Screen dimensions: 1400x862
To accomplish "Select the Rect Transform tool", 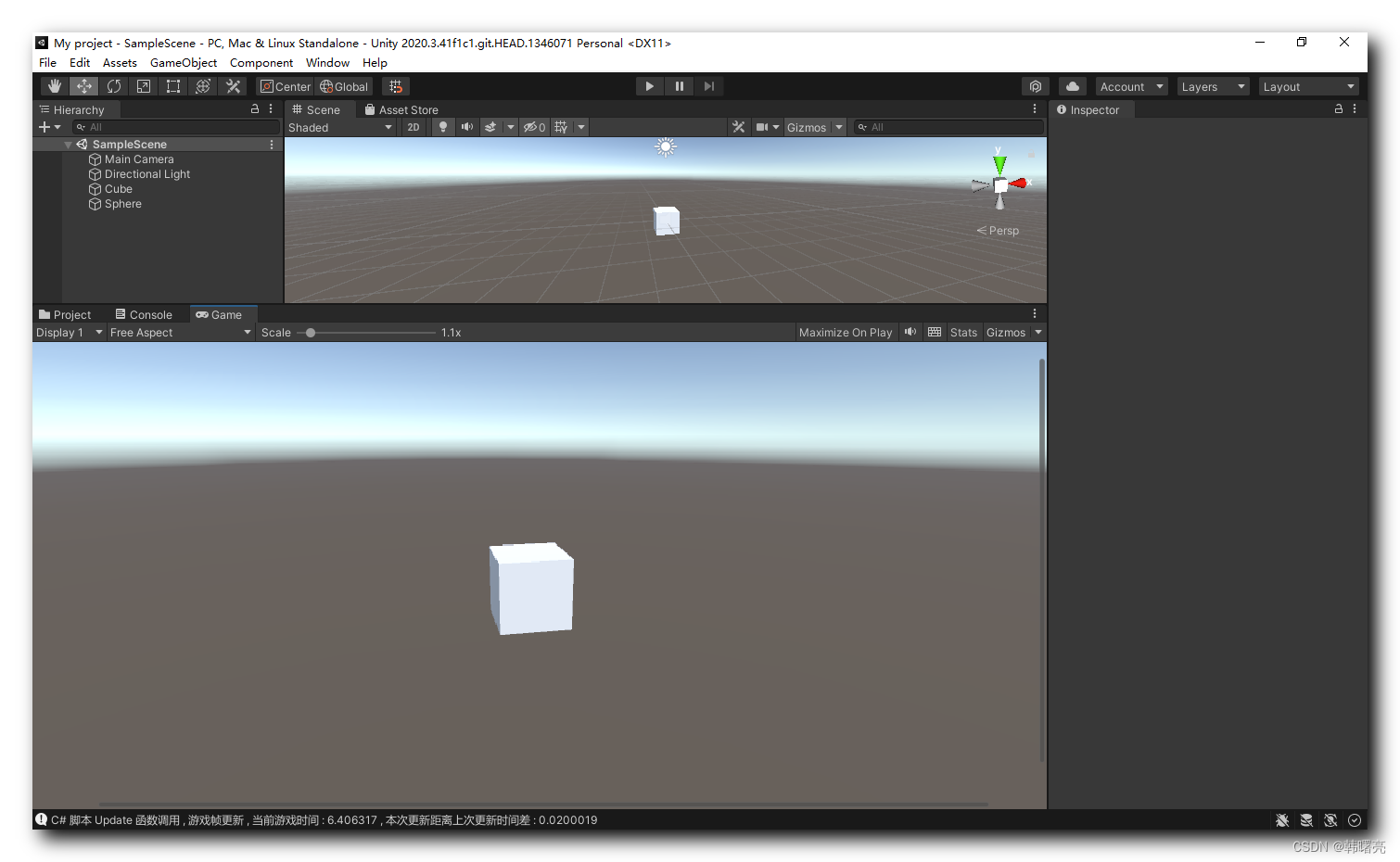I will coord(173,85).
